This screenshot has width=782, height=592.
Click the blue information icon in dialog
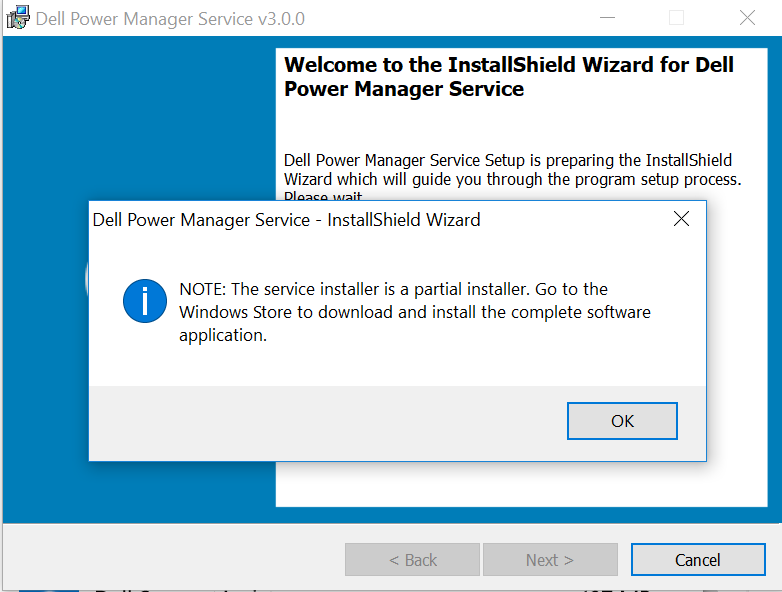click(145, 301)
